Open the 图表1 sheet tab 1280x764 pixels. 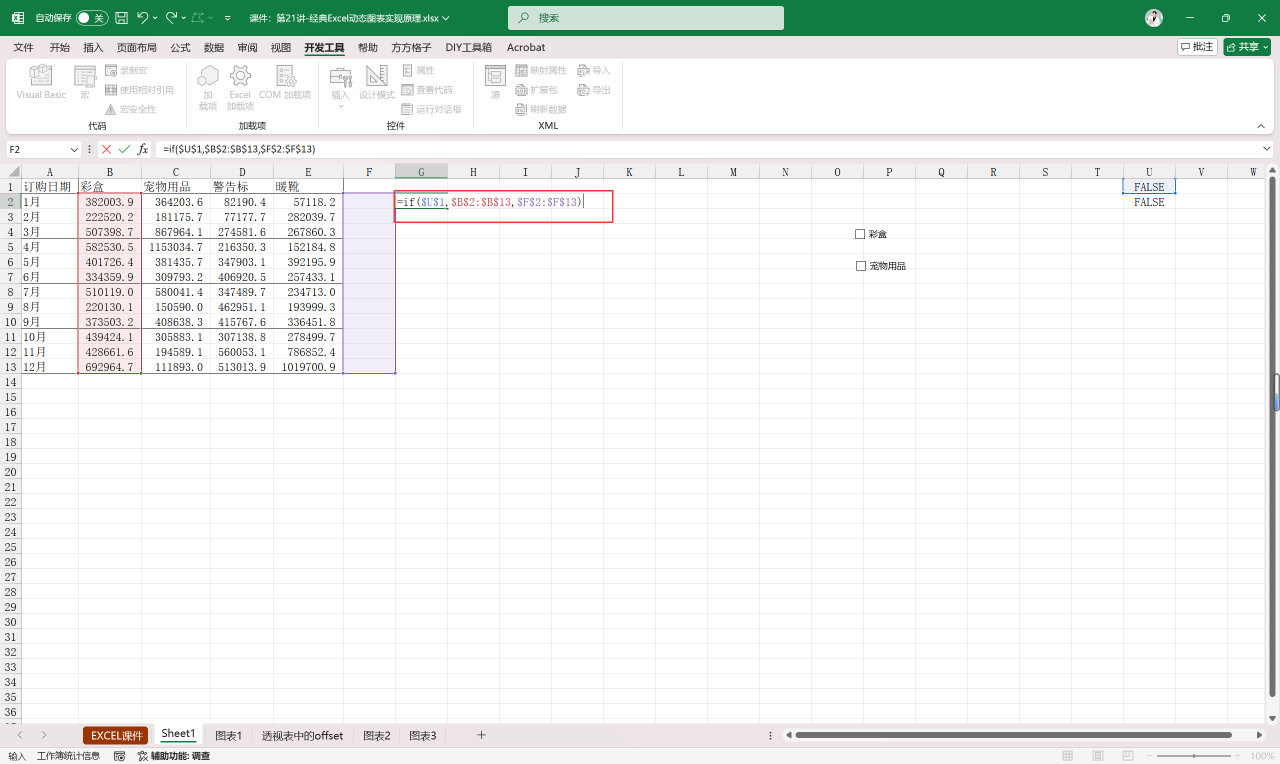tap(229, 735)
